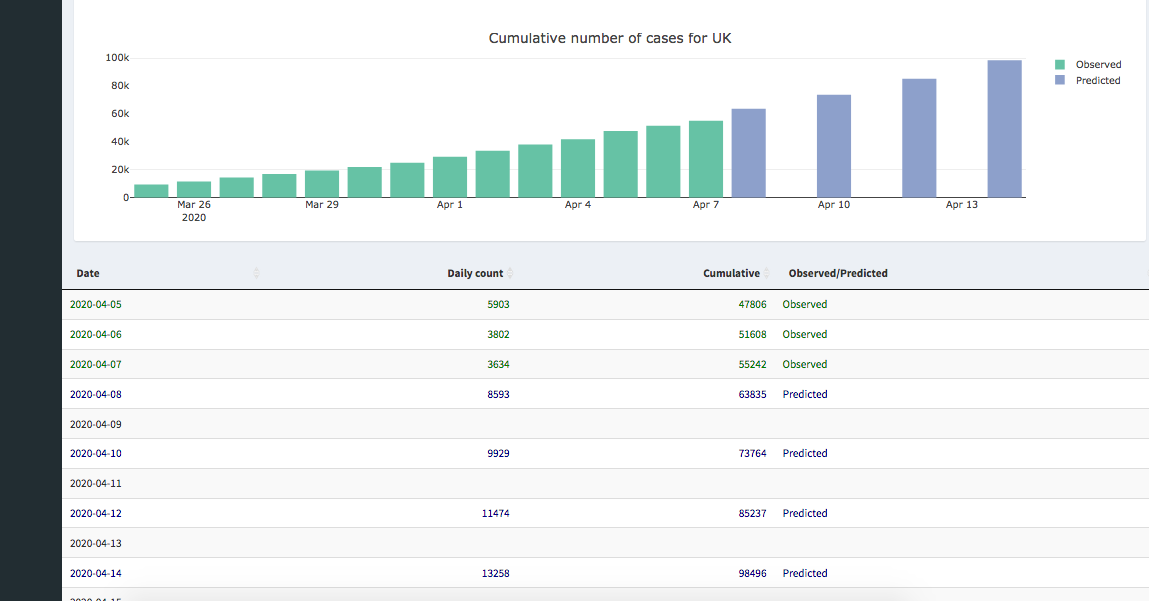Image resolution: width=1149 pixels, height=601 pixels.
Task: Select the 2020-04-05 table row date
Action: click(96, 304)
